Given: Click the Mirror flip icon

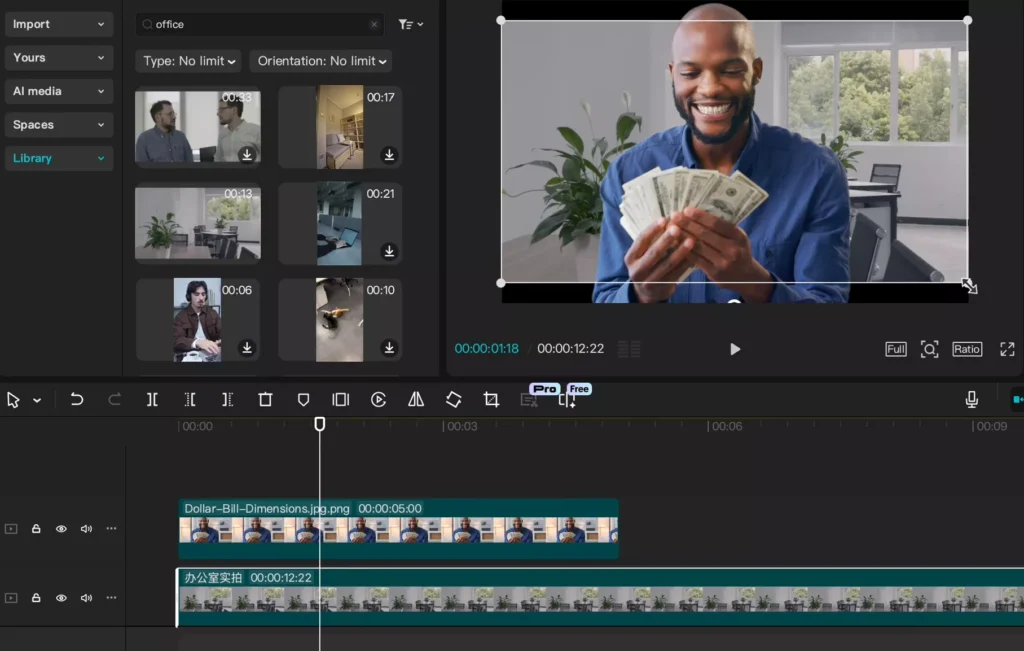Looking at the screenshot, I should pyautogui.click(x=416, y=399).
